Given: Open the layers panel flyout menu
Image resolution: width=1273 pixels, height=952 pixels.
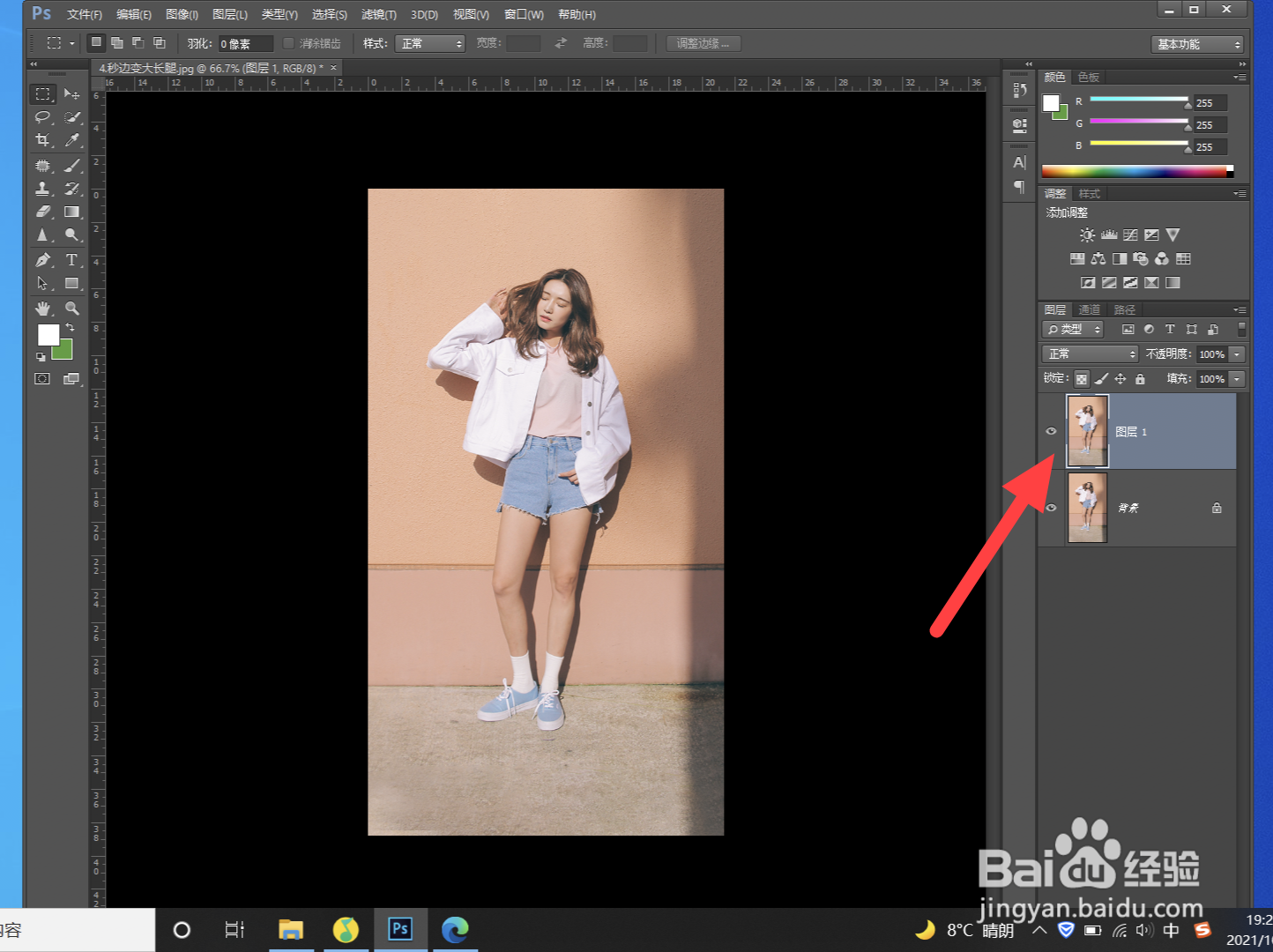Looking at the screenshot, I should (1239, 309).
